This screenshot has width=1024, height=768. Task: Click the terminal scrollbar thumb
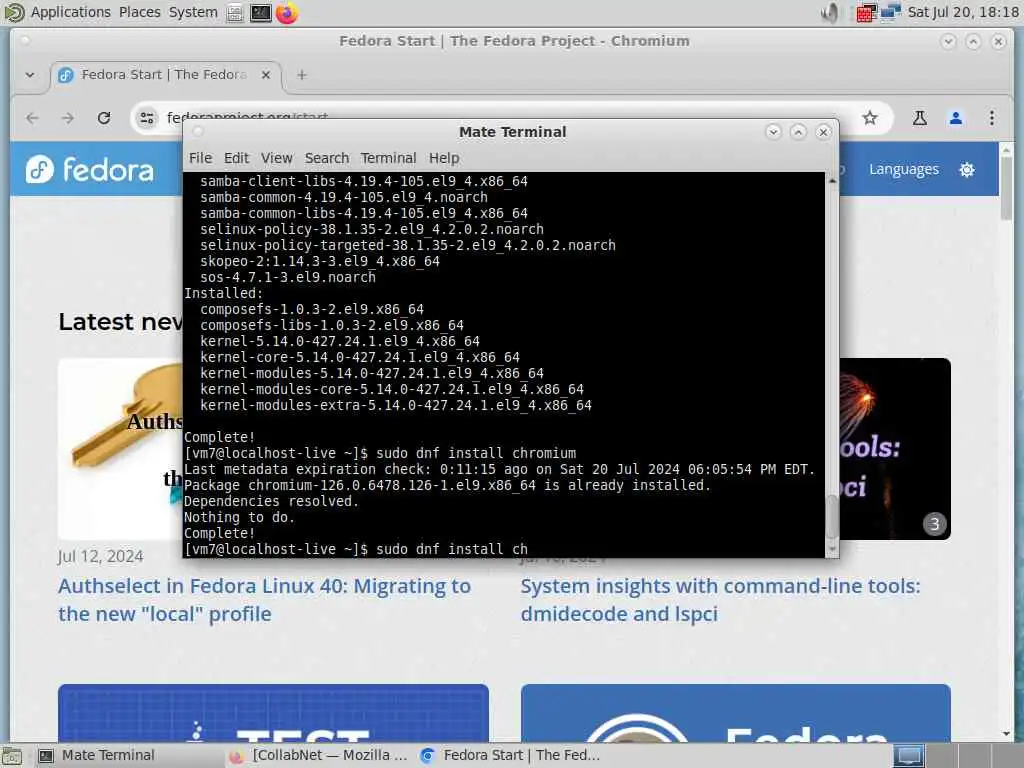click(x=832, y=517)
